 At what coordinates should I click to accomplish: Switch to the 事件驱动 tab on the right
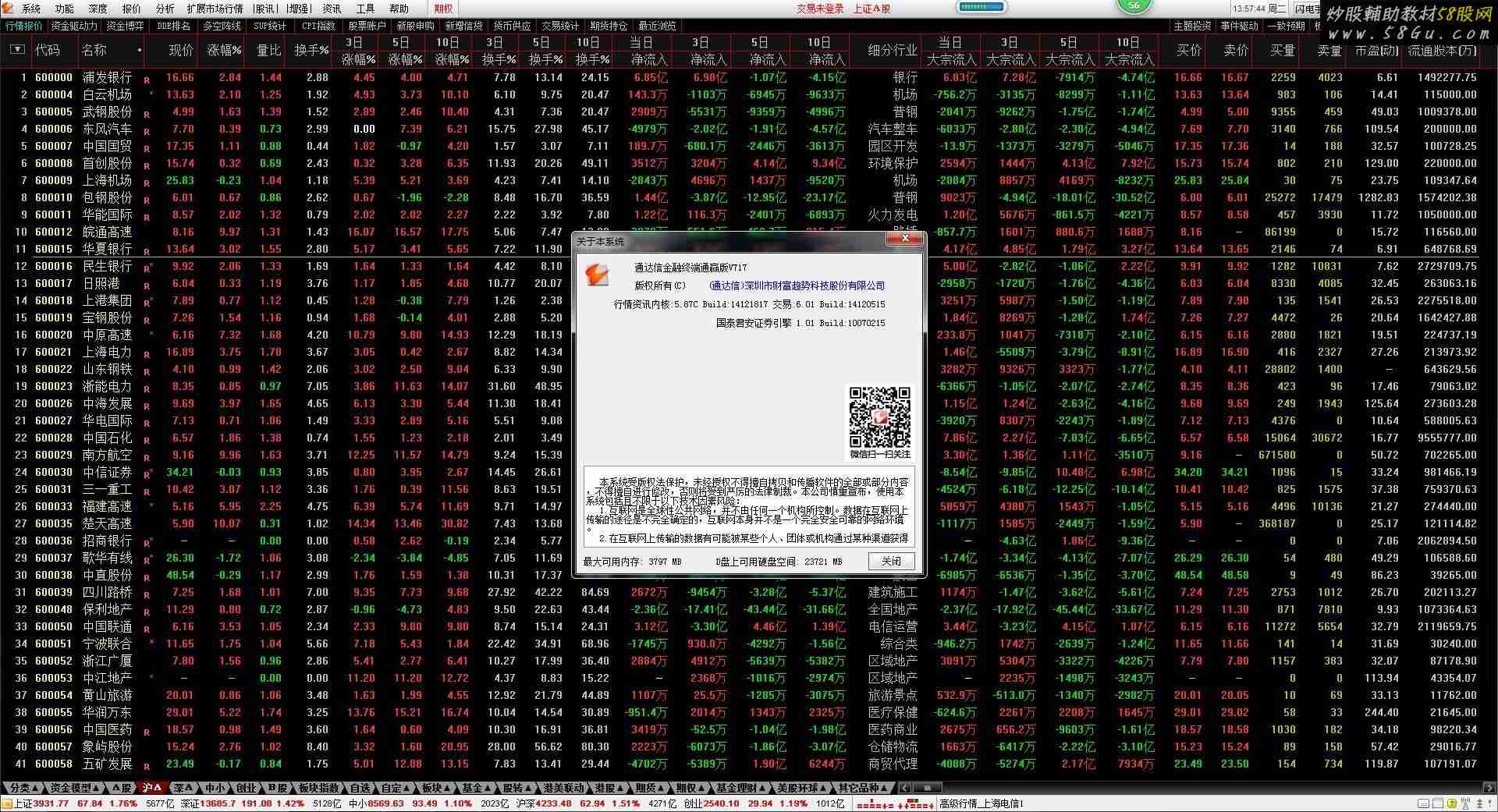coord(1239,26)
